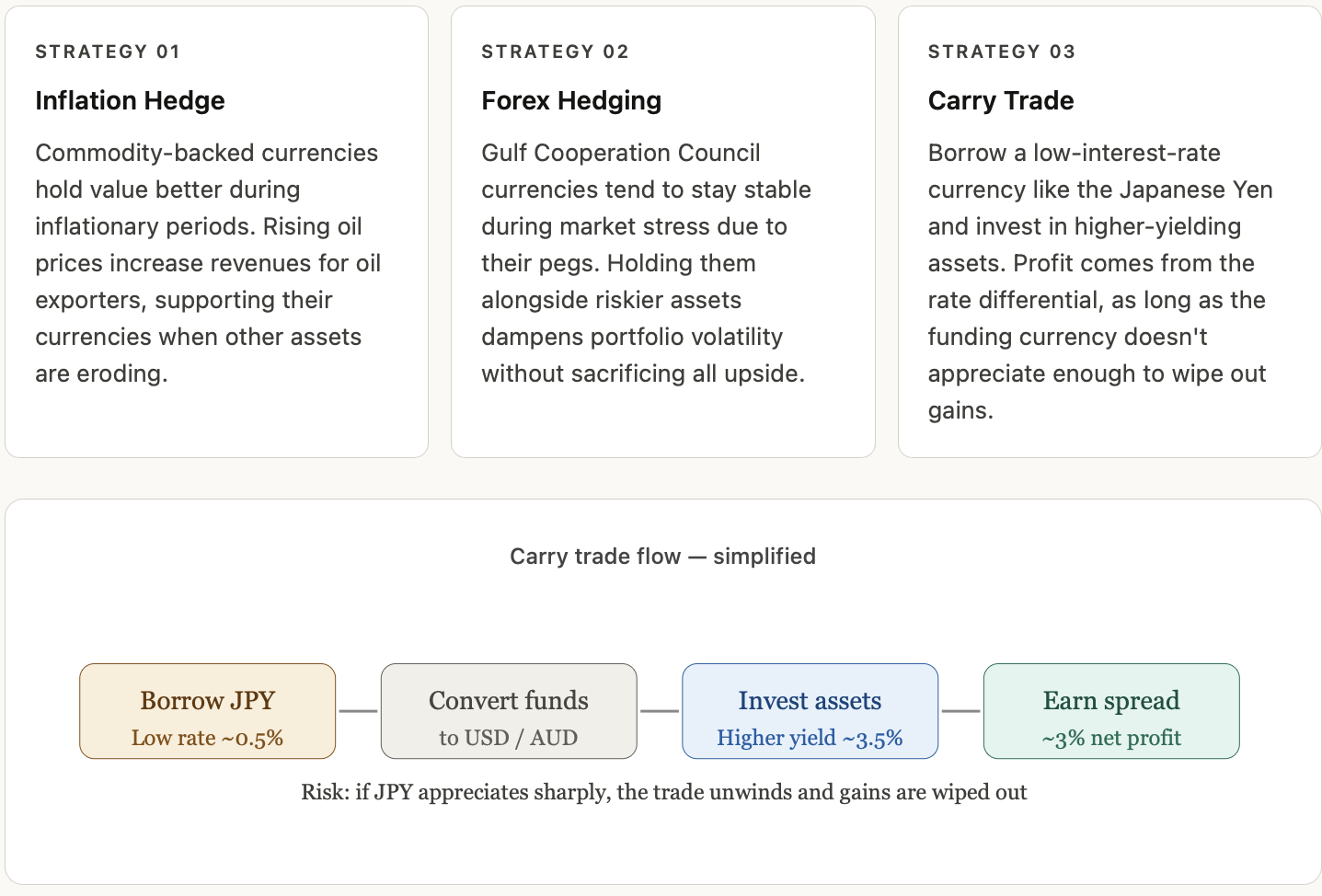1322x896 pixels.
Task: Open the Carry Trade strategy card
Action: [1109, 232]
